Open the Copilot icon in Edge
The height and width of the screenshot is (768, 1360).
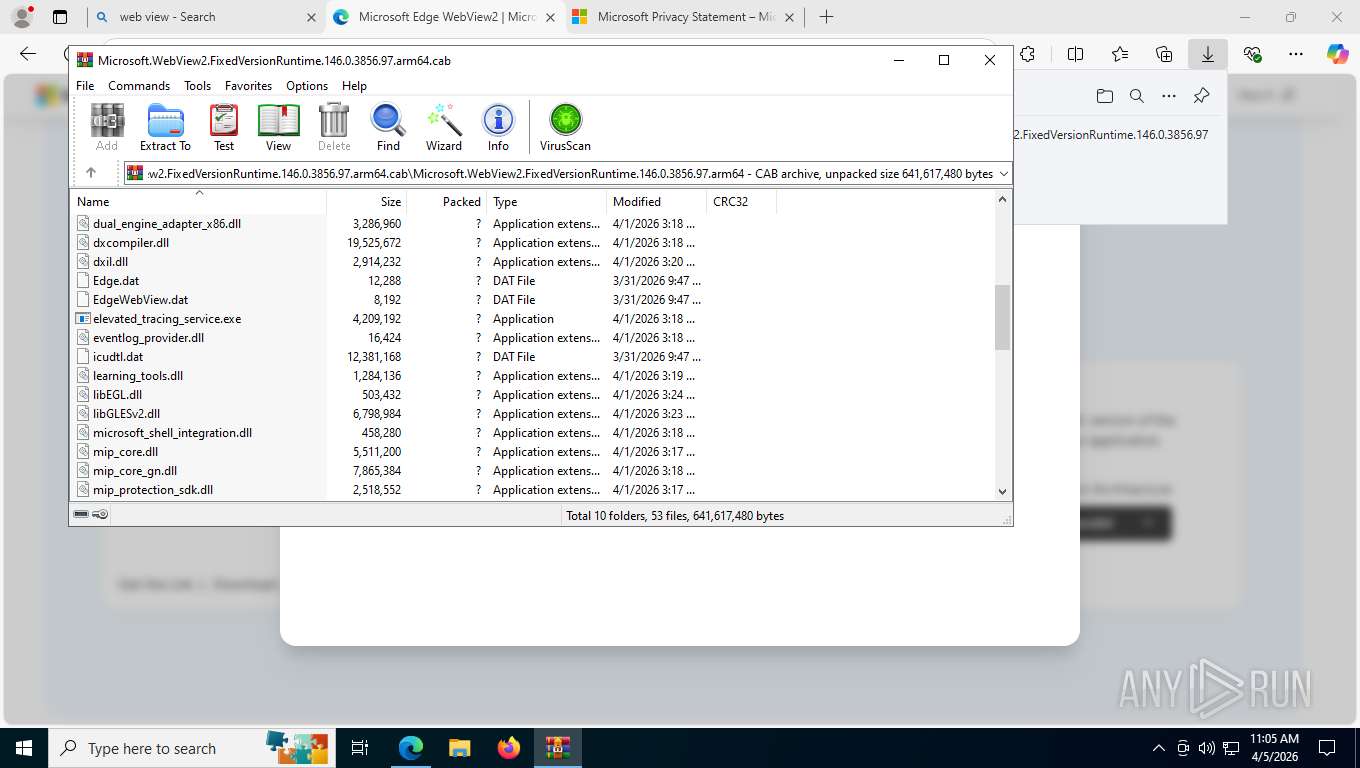point(1338,55)
